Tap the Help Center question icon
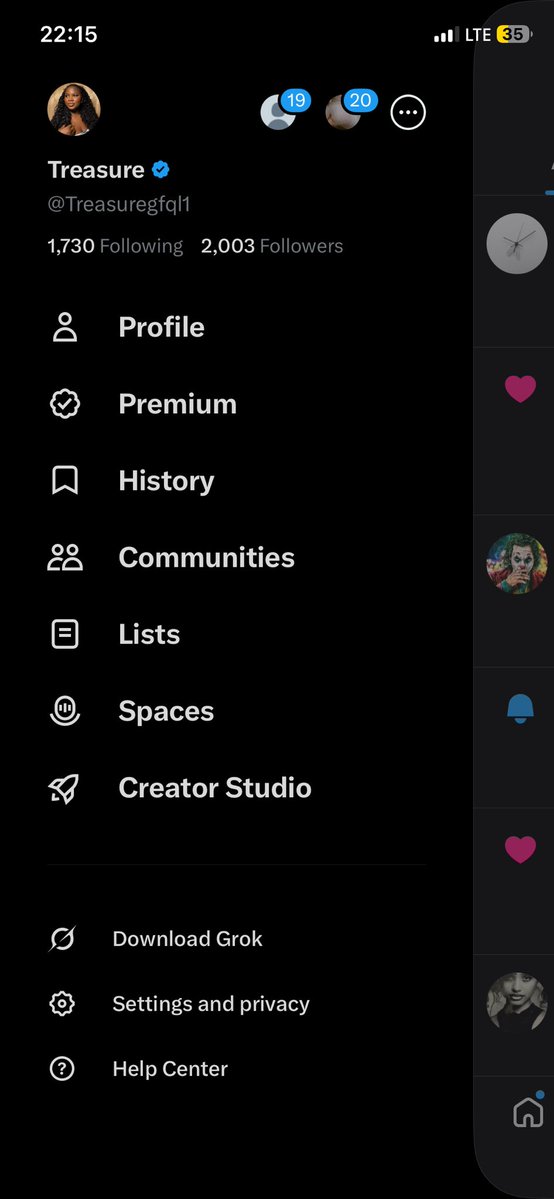 point(62,1068)
